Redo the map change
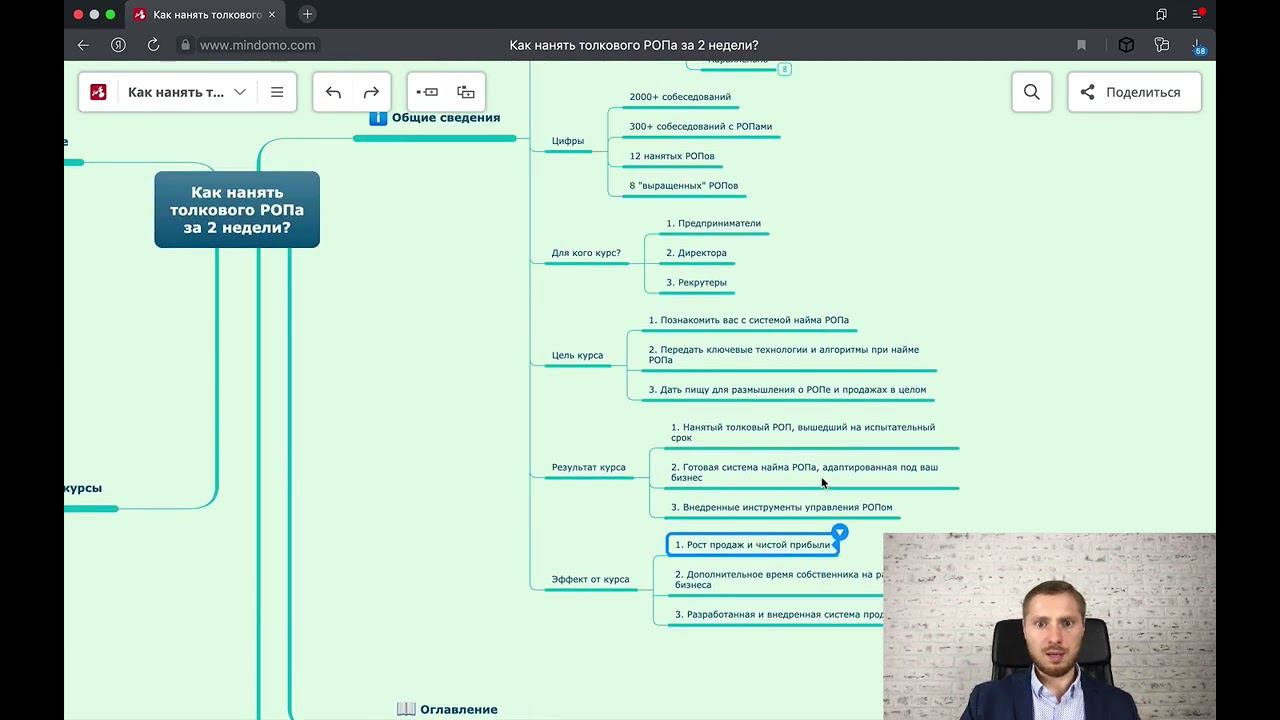The image size is (1280, 720). coord(371,92)
